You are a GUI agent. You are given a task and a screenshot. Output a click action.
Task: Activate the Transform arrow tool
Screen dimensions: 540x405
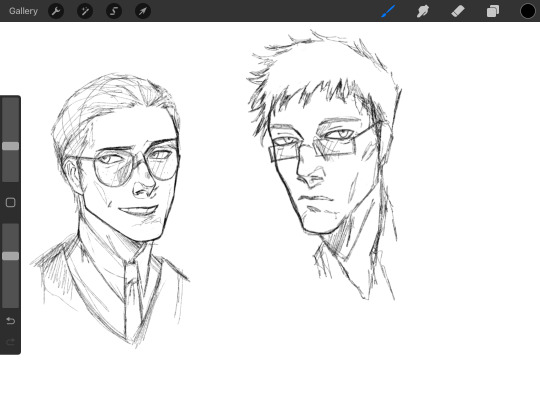tap(143, 11)
